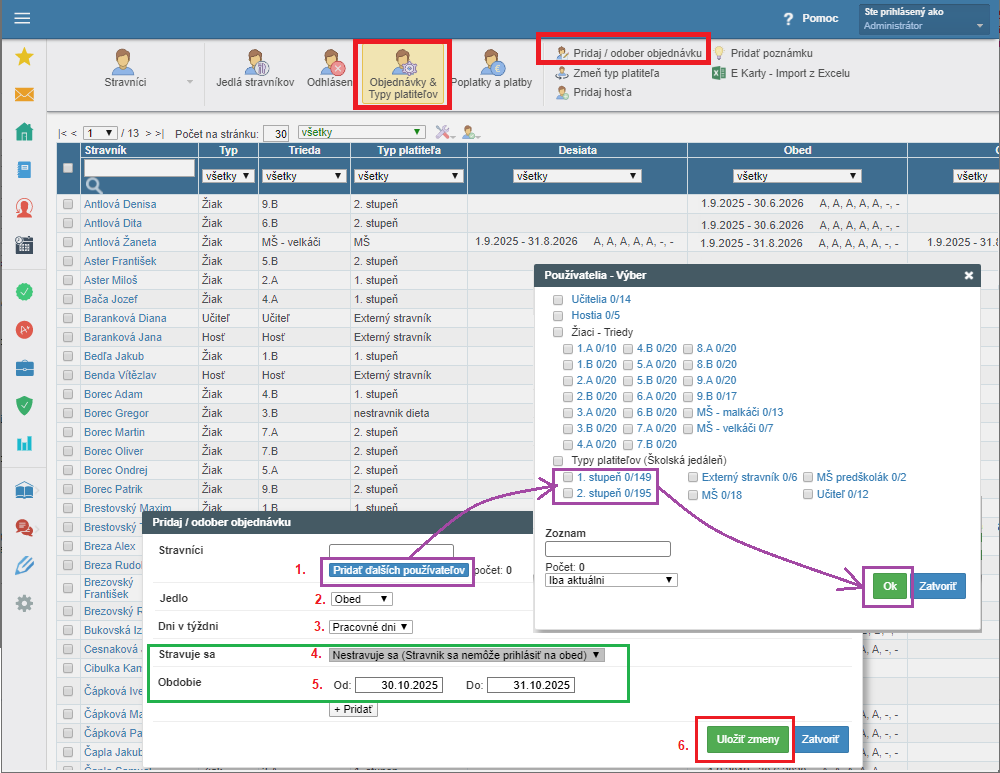Image resolution: width=1000 pixels, height=773 pixels.
Task: Click the gear settings icon in sidebar
Action: click(x=24, y=603)
